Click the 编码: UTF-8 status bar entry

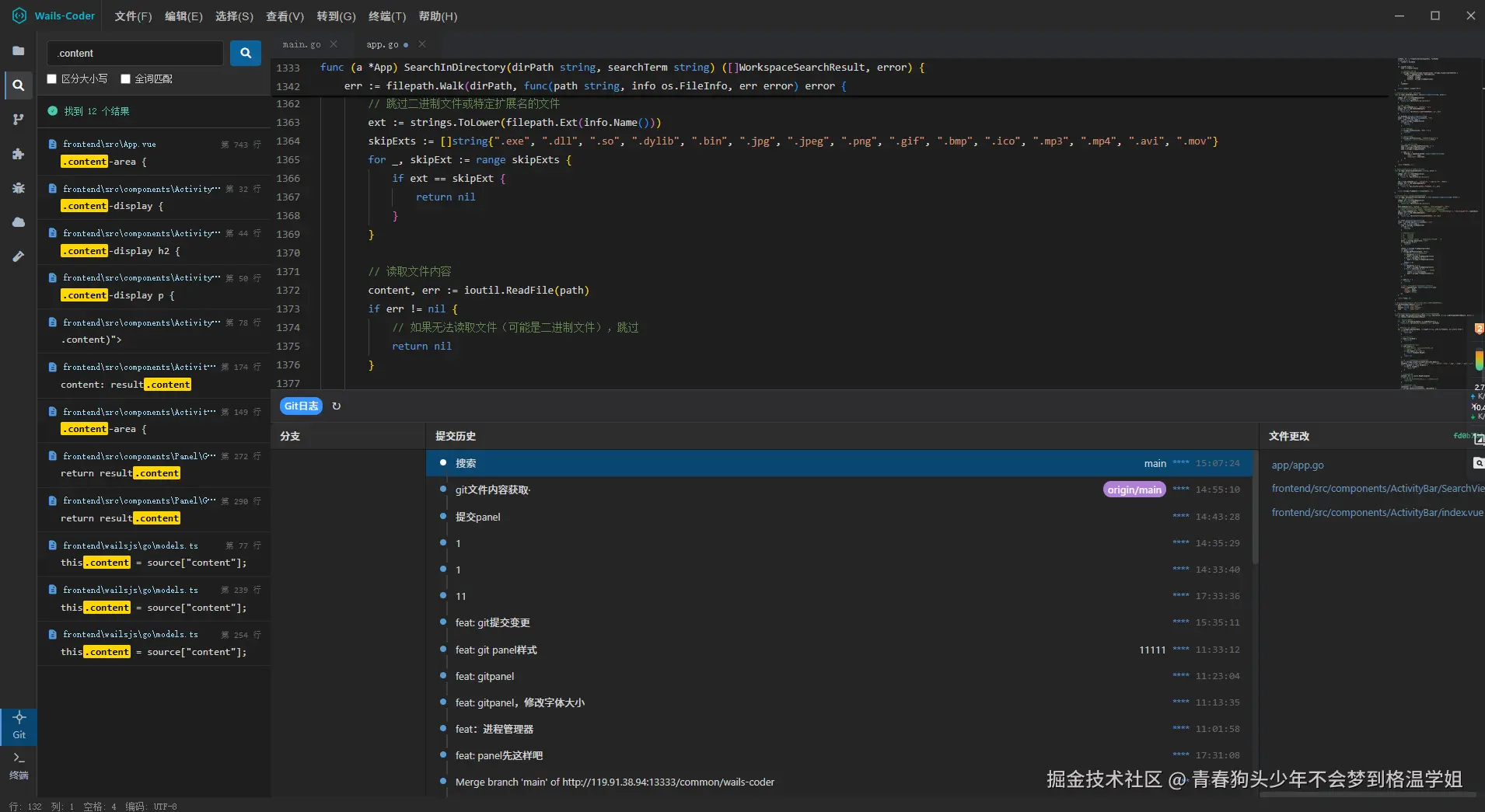152,807
